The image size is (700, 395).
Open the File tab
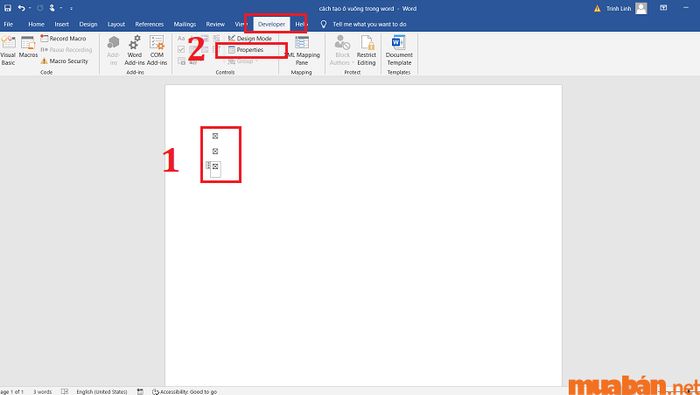(x=8, y=24)
